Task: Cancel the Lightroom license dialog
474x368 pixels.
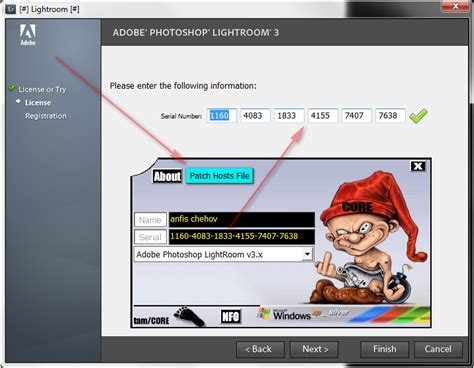Action: (438, 349)
